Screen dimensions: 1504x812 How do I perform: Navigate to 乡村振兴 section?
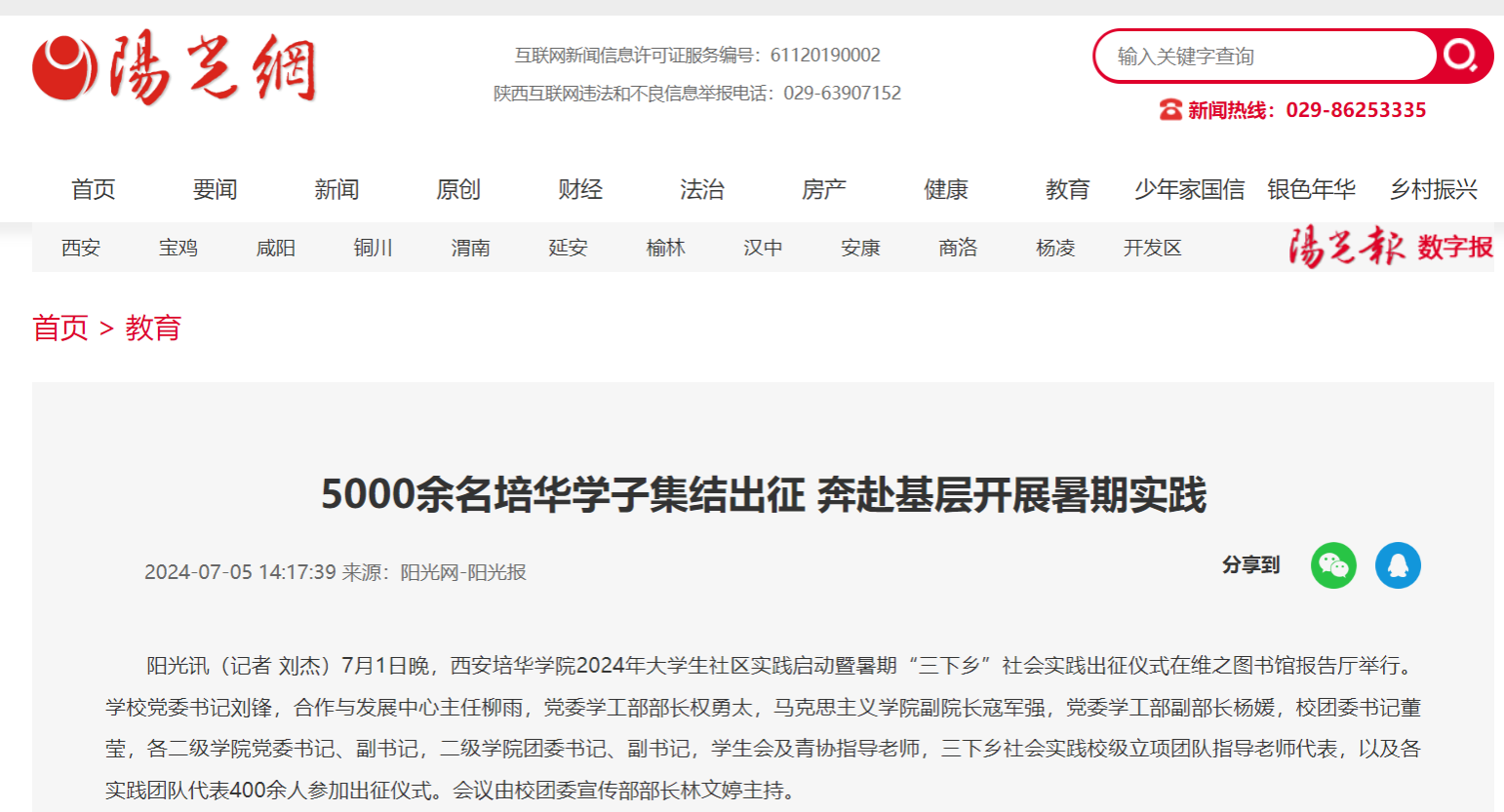coord(1433,189)
